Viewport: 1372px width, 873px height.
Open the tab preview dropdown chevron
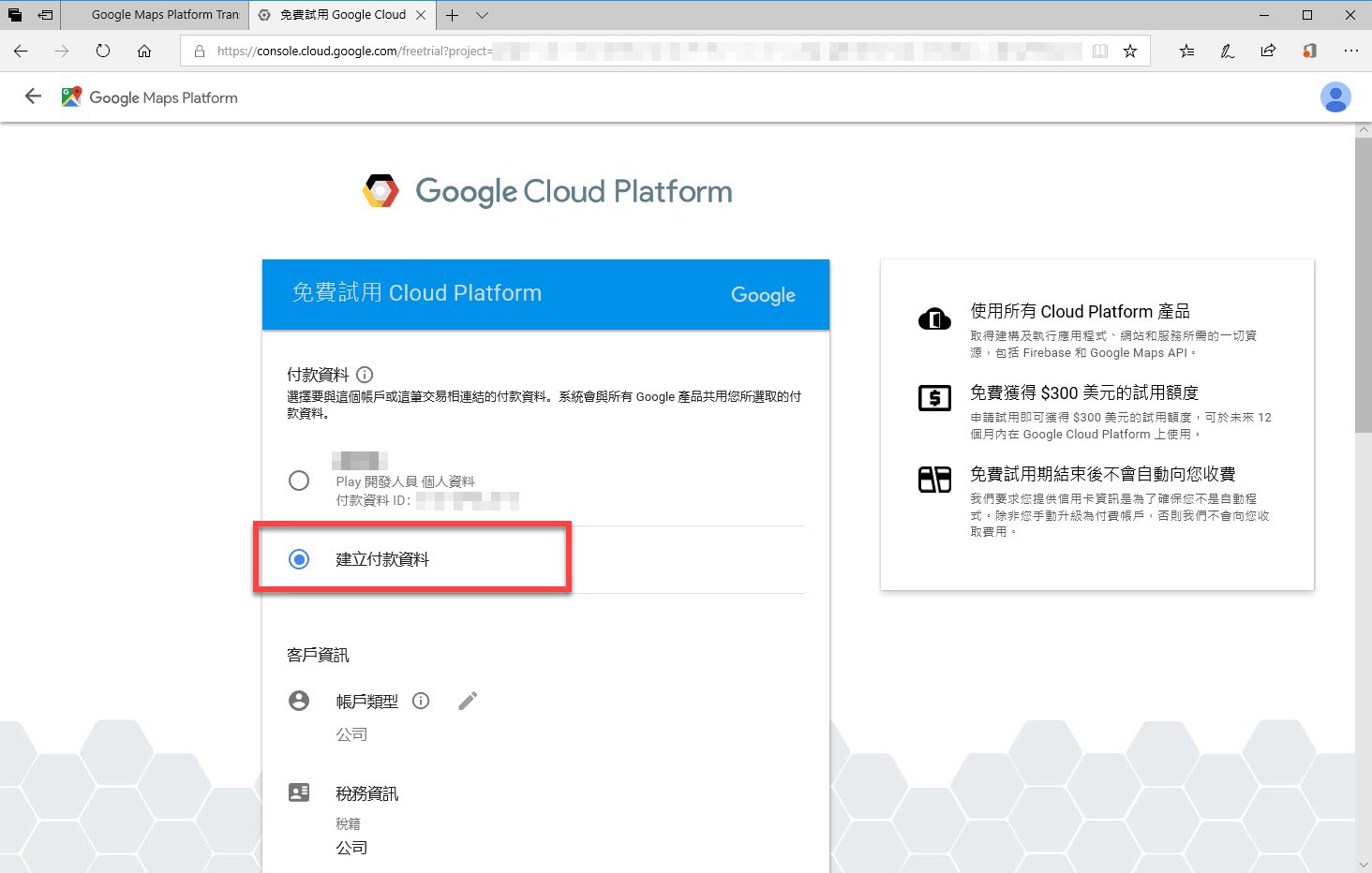coord(482,15)
